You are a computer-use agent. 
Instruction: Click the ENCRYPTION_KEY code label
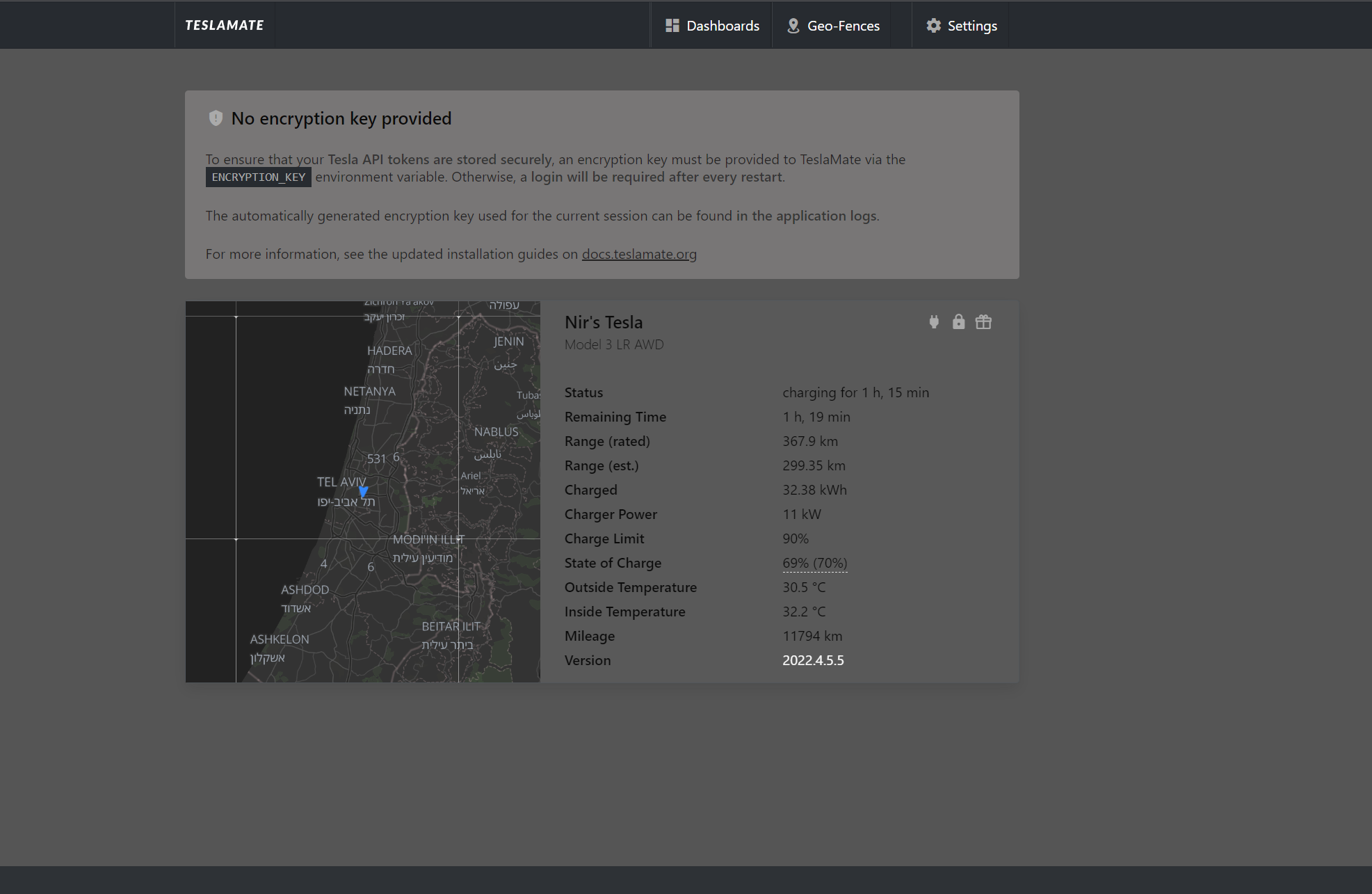[x=259, y=177]
